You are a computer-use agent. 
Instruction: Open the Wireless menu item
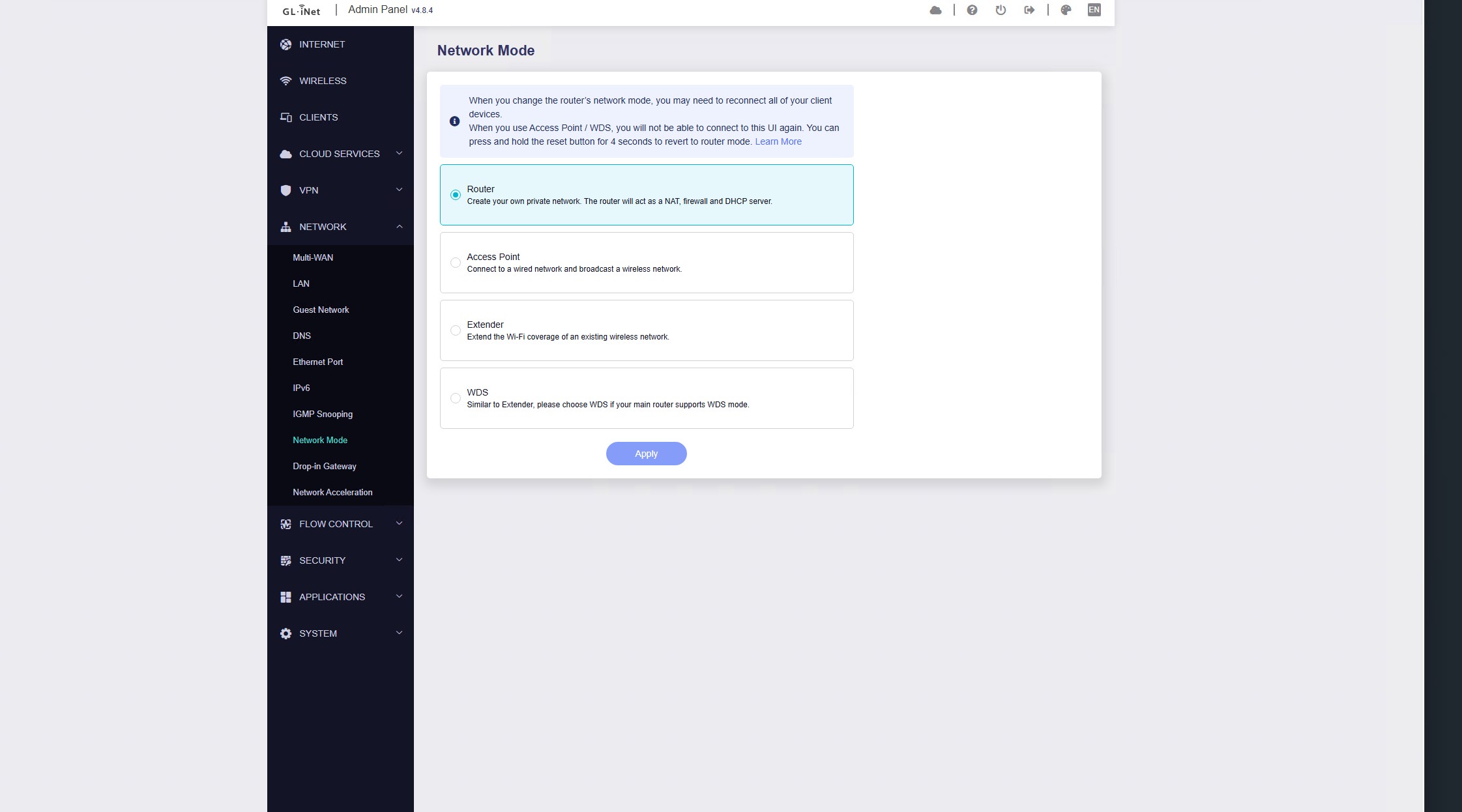323,81
